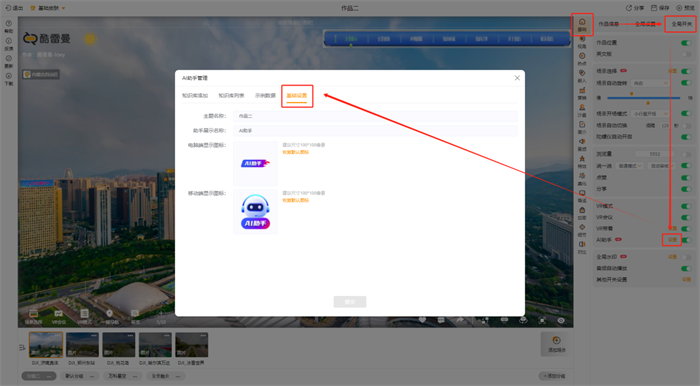Open the 基础 home icon in the side rail
Image resolution: width=700 pixels, height=386 pixels.
pyautogui.click(x=582, y=24)
